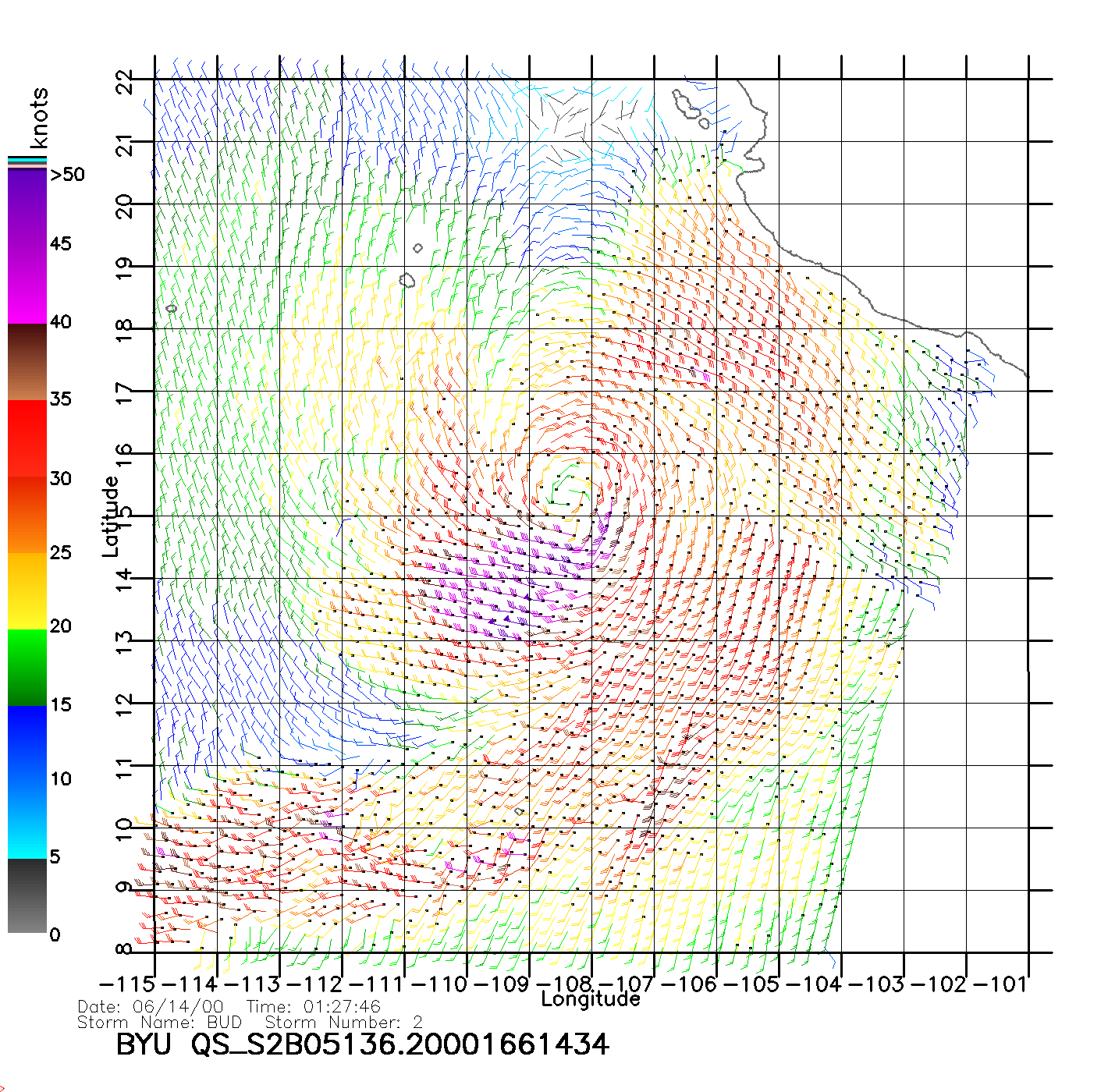Viewport: 1108px width, 1092px height.
Task: Click the Storm Name: BUD text
Action: (160, 1023)
